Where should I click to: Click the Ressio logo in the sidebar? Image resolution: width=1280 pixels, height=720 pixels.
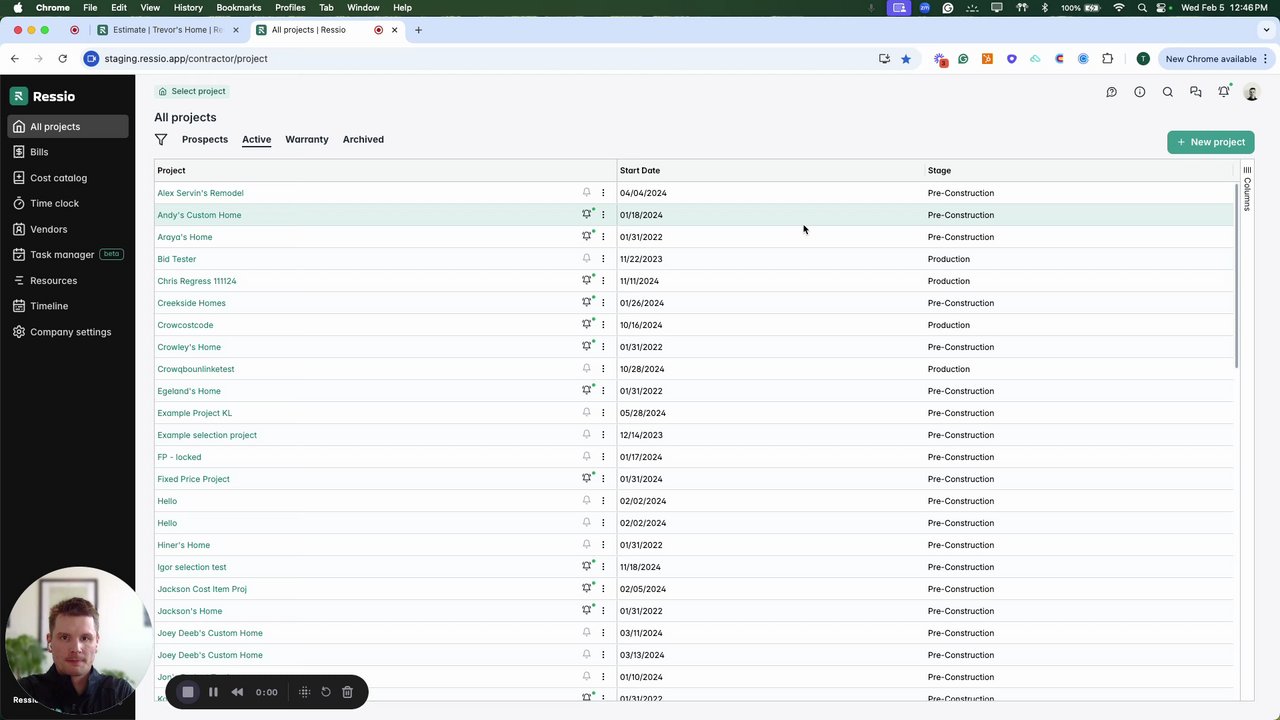coord(43,96)
